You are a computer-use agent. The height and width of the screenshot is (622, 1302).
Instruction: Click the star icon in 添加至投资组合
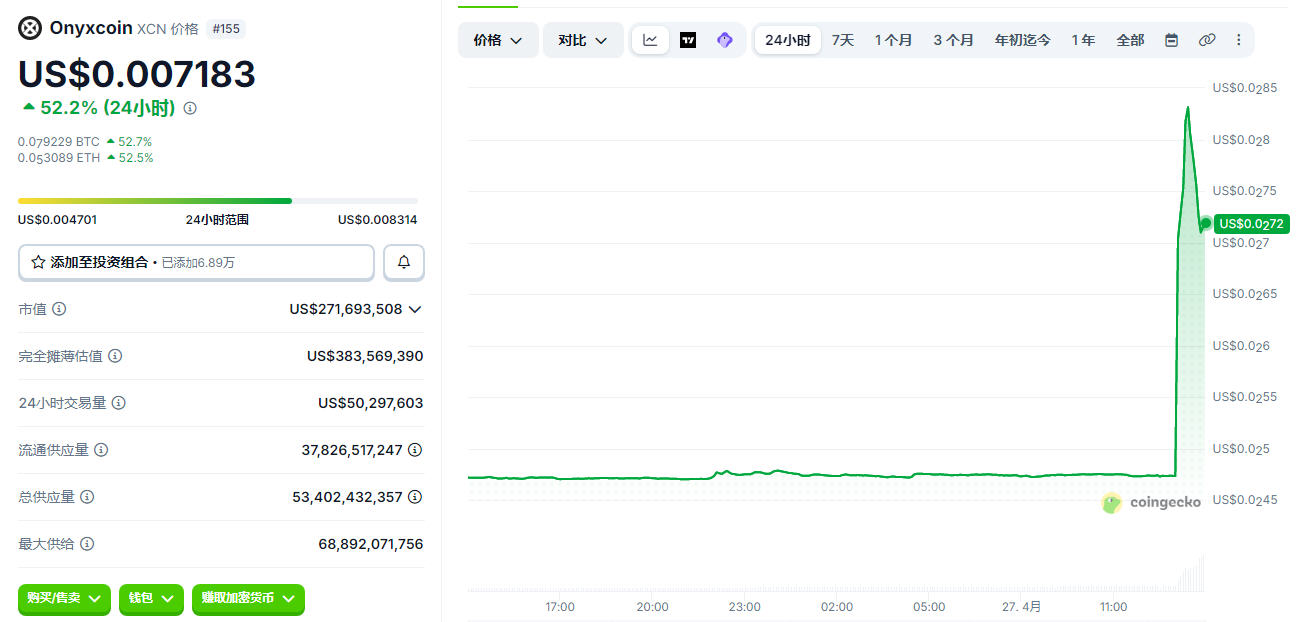38,262
